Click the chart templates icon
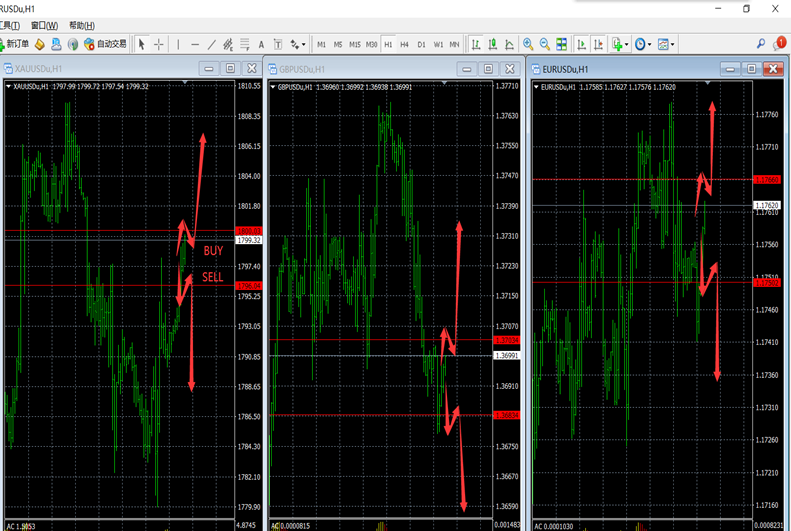Viewport: 791px width, 531px height. (663, 44)
